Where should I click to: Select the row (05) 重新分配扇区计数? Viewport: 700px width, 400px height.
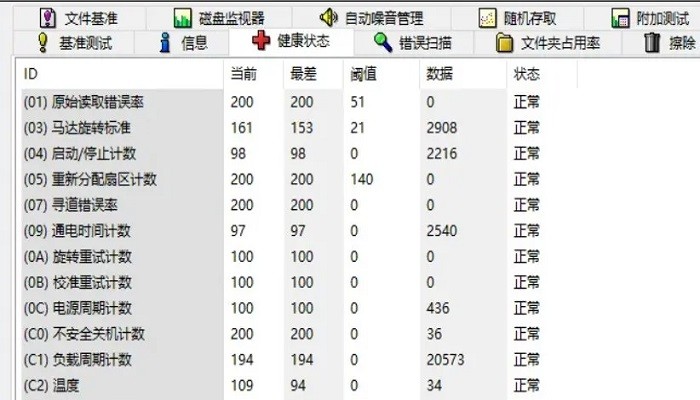(299, 179)
